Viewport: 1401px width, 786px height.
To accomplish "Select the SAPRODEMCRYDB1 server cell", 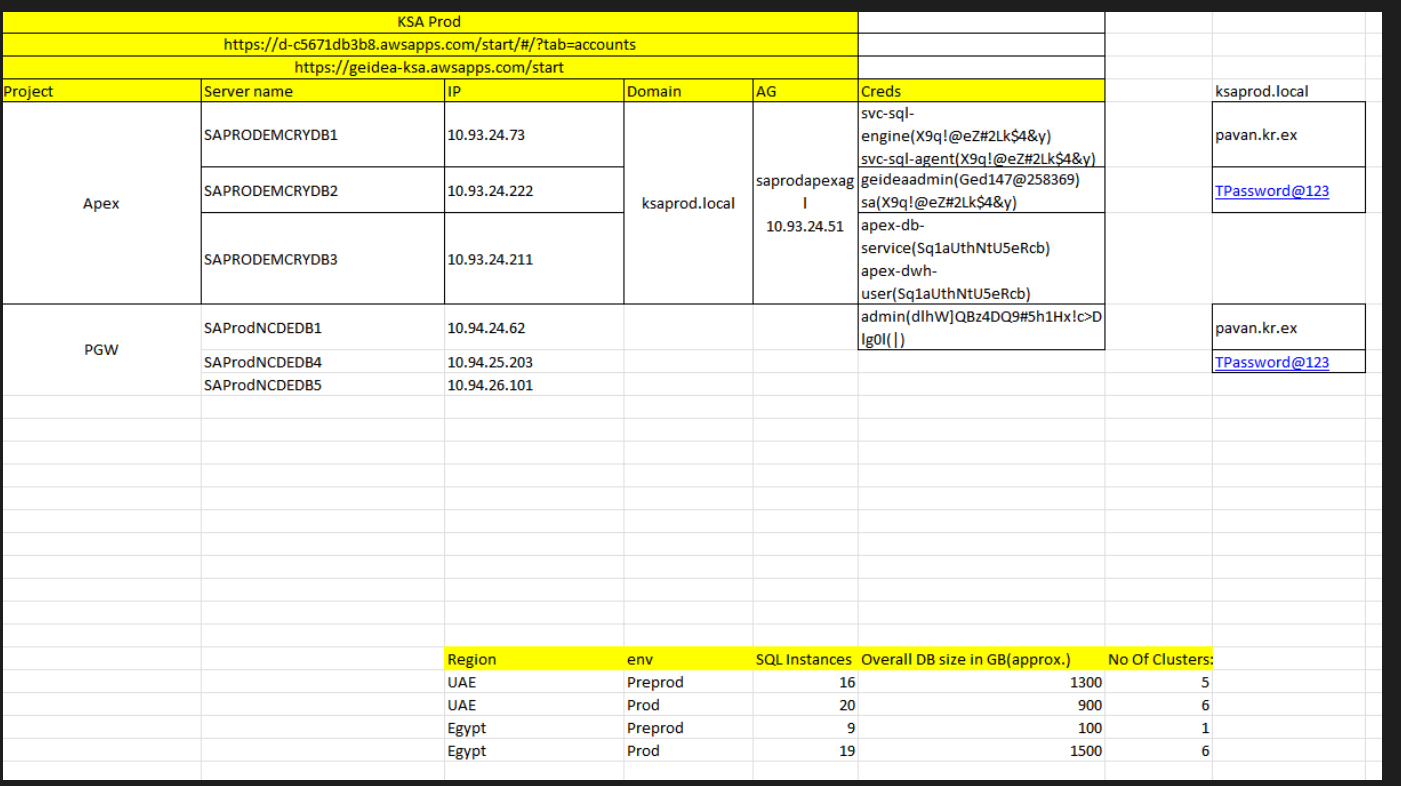I will point(271,135).
